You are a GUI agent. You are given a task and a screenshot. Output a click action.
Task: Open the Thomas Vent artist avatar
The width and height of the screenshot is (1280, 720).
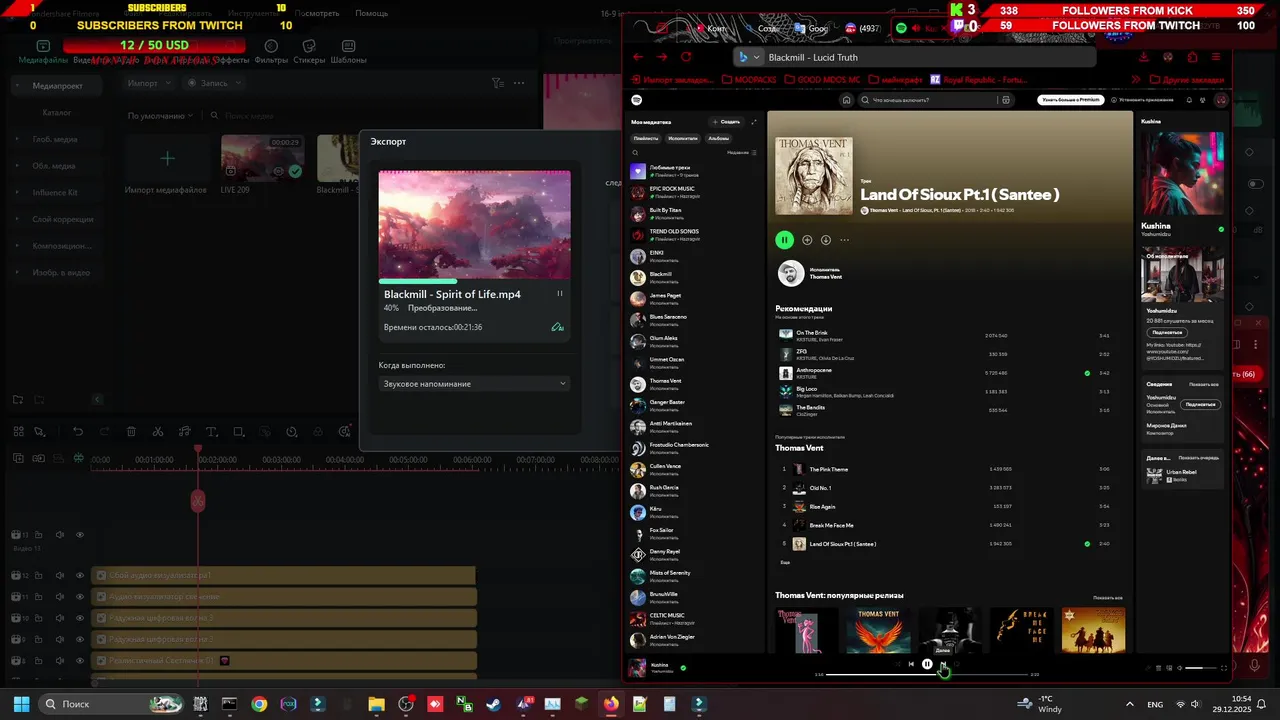790,273
